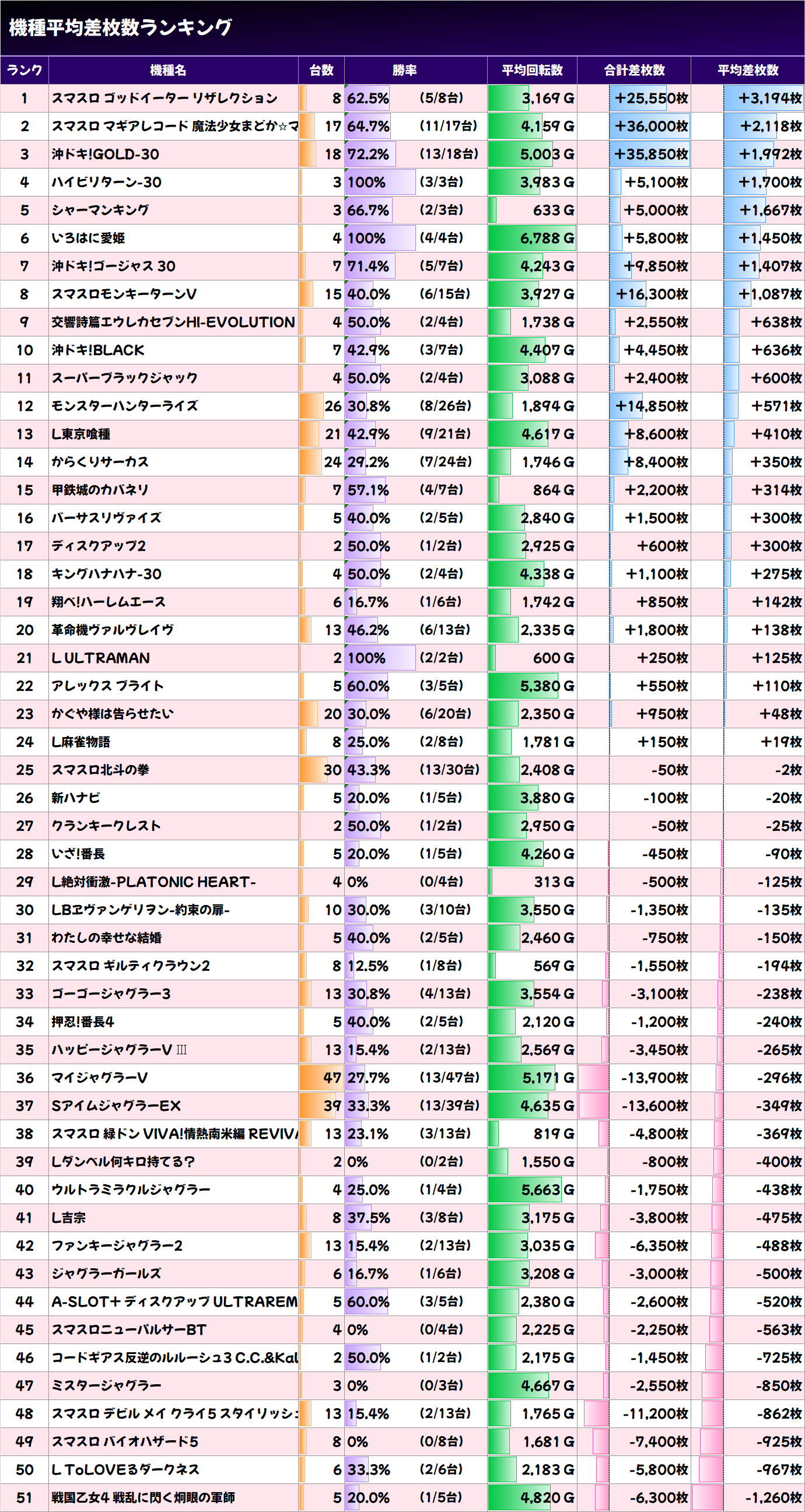Click the -1,260枚 average difference cell

(x=748, y=1497)
